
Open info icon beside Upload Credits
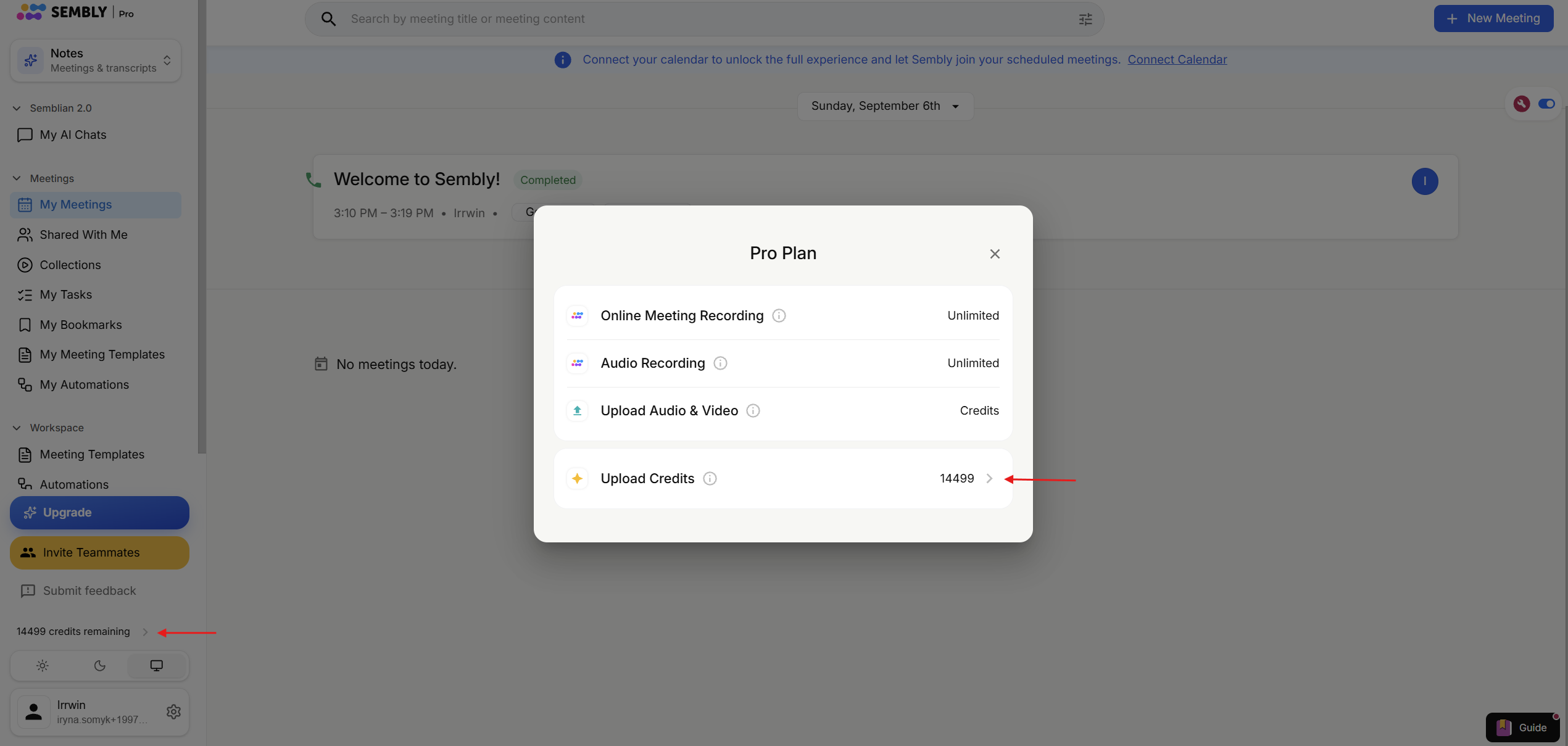click(710, 478)
